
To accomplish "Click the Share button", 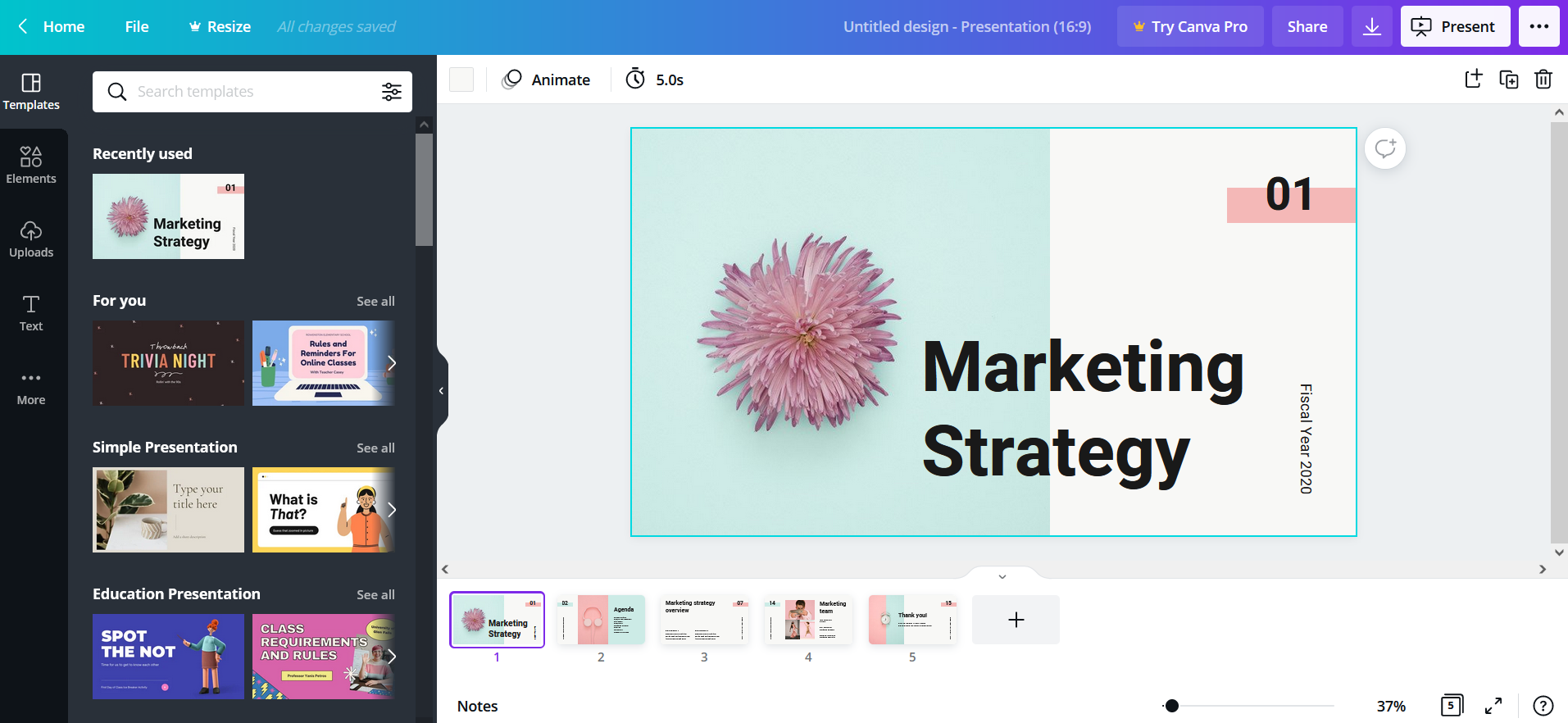I will coord(1307,27).
